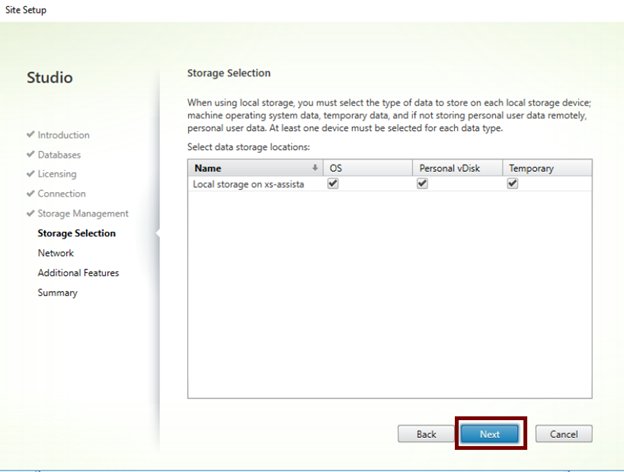Uncheck the OS checkbox for local storage
Screen dimensions: 624x472
pos(333,183)
